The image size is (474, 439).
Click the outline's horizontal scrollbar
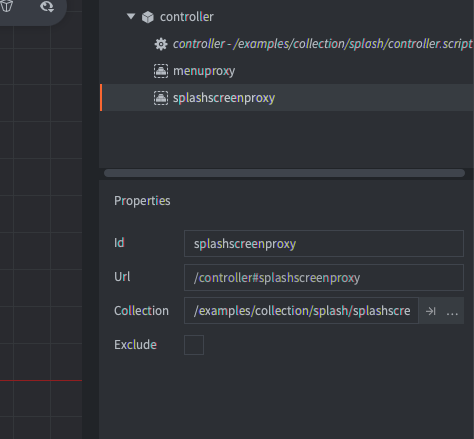284,173
